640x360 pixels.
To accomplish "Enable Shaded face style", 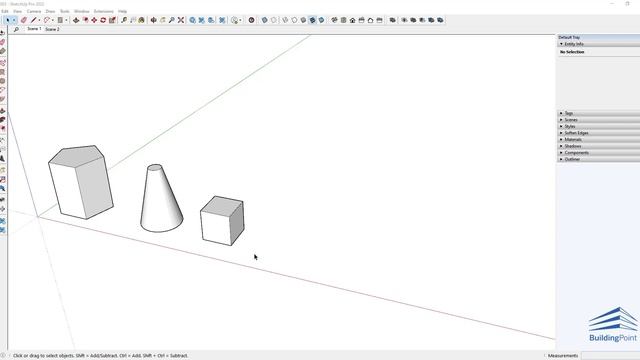I will [303, 20].
